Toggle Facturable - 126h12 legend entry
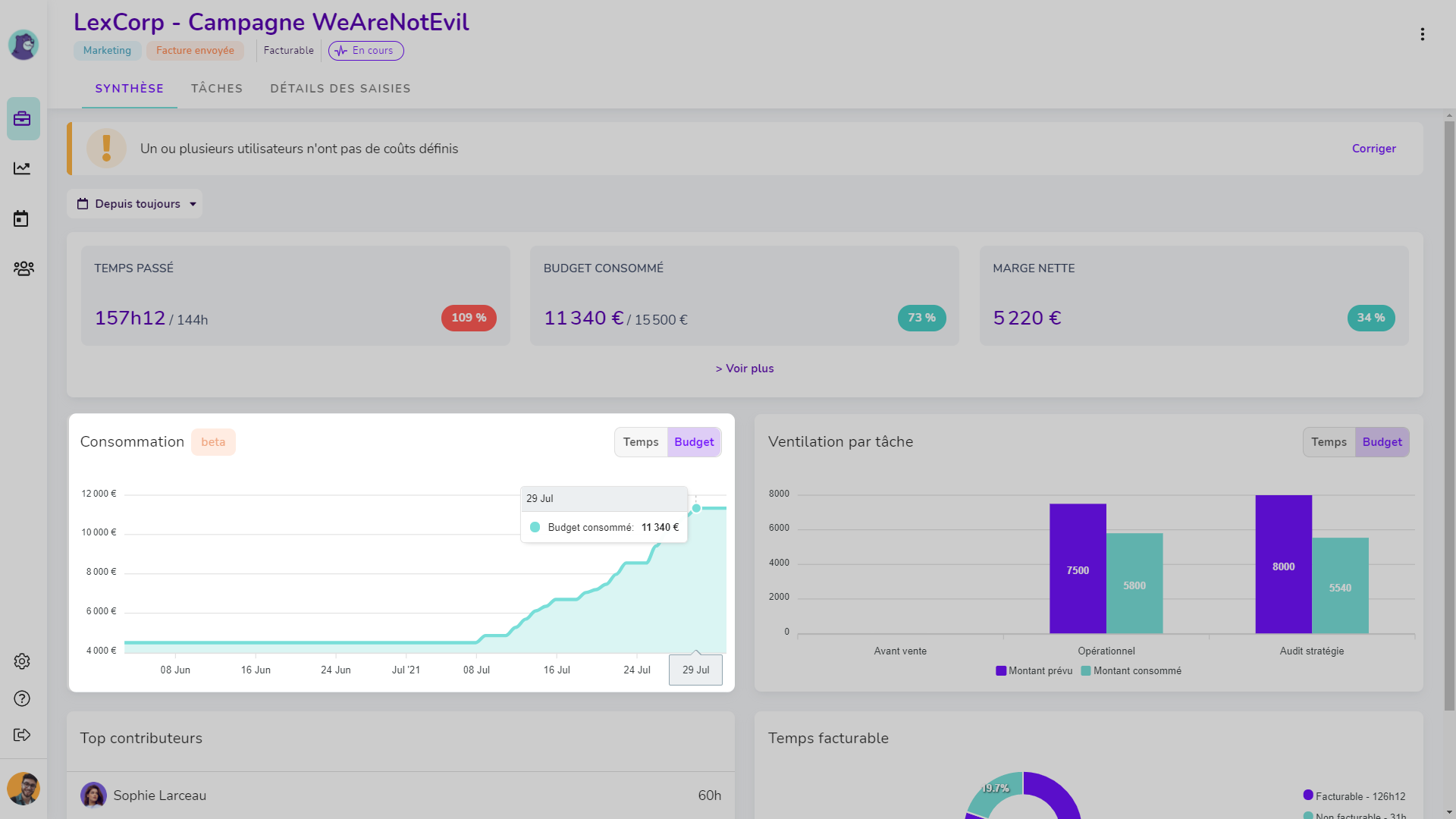The width and height of the screenshot is (1456, 819). tap(1354, 796)
